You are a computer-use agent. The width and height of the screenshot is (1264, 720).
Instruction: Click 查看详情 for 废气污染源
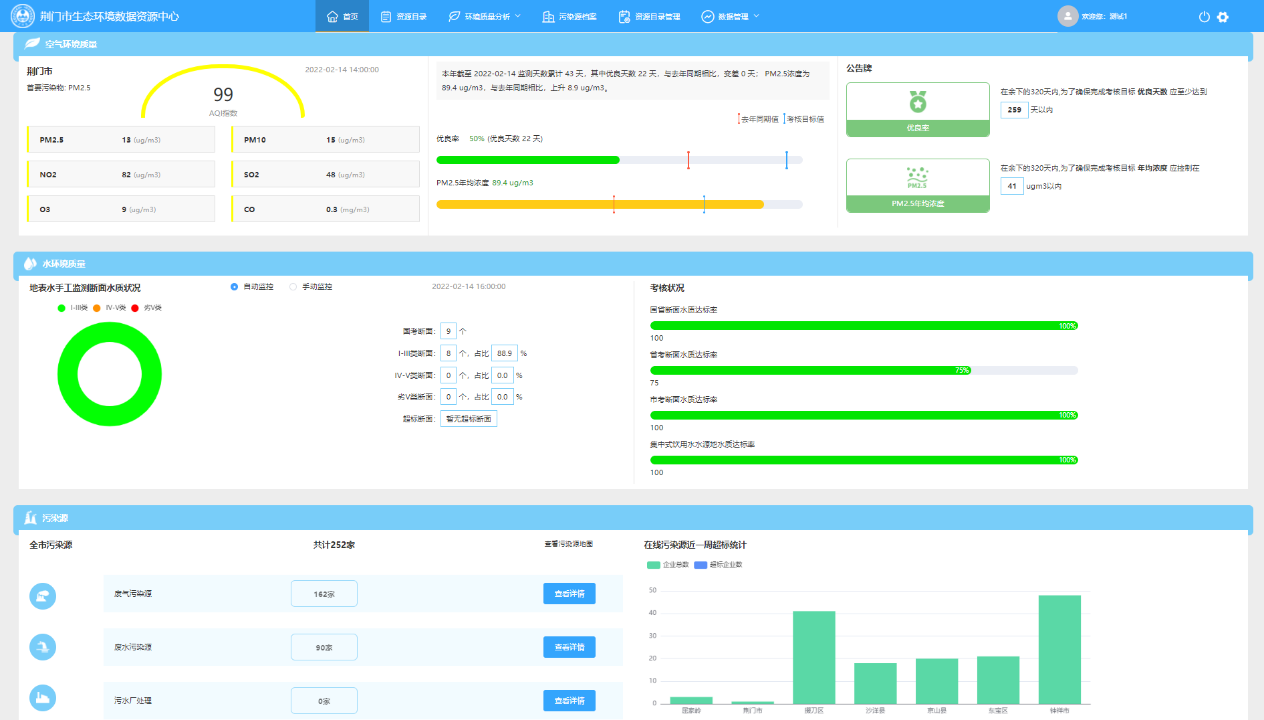[569, 593]
